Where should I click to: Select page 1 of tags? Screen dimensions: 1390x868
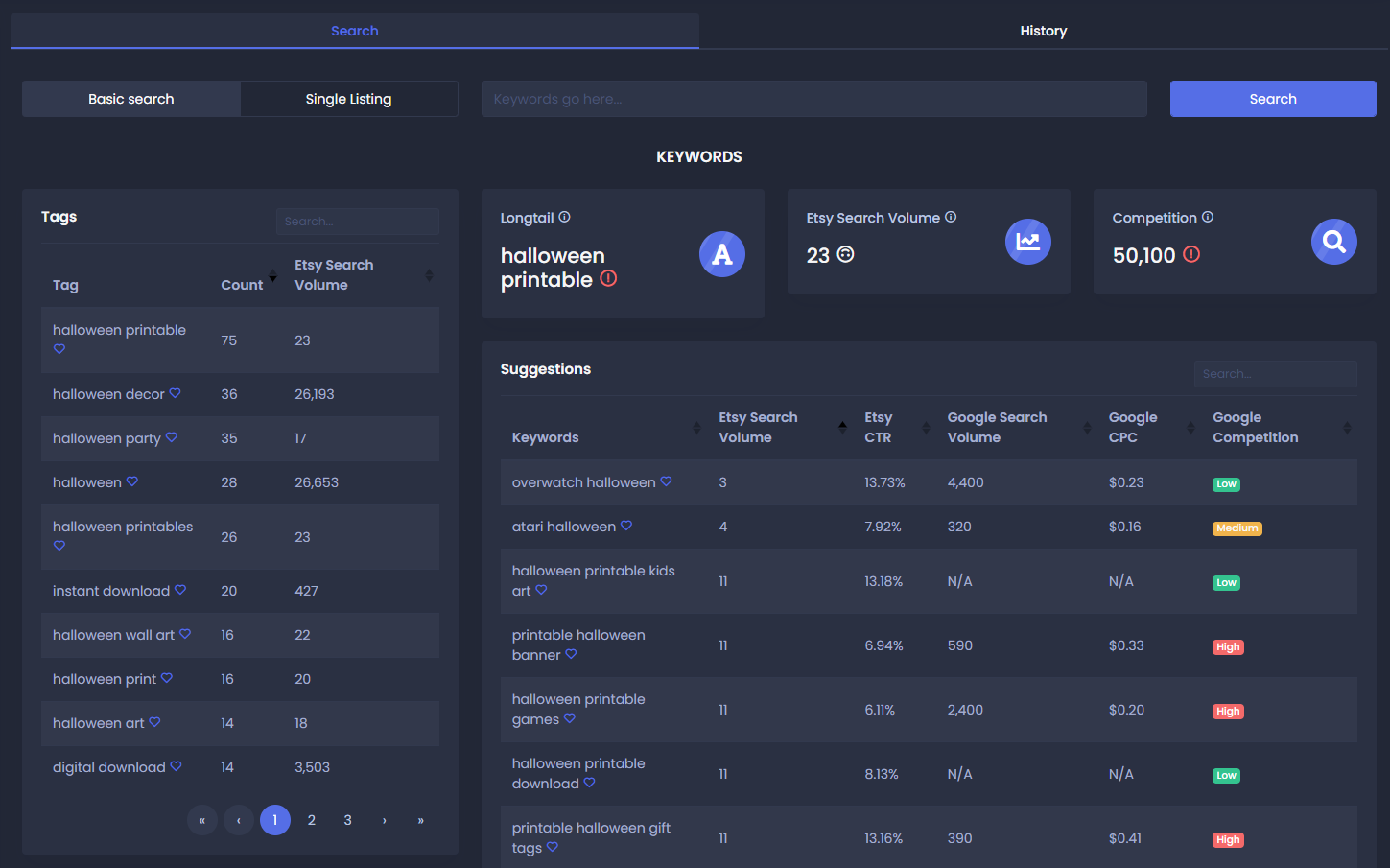(275, 820)
